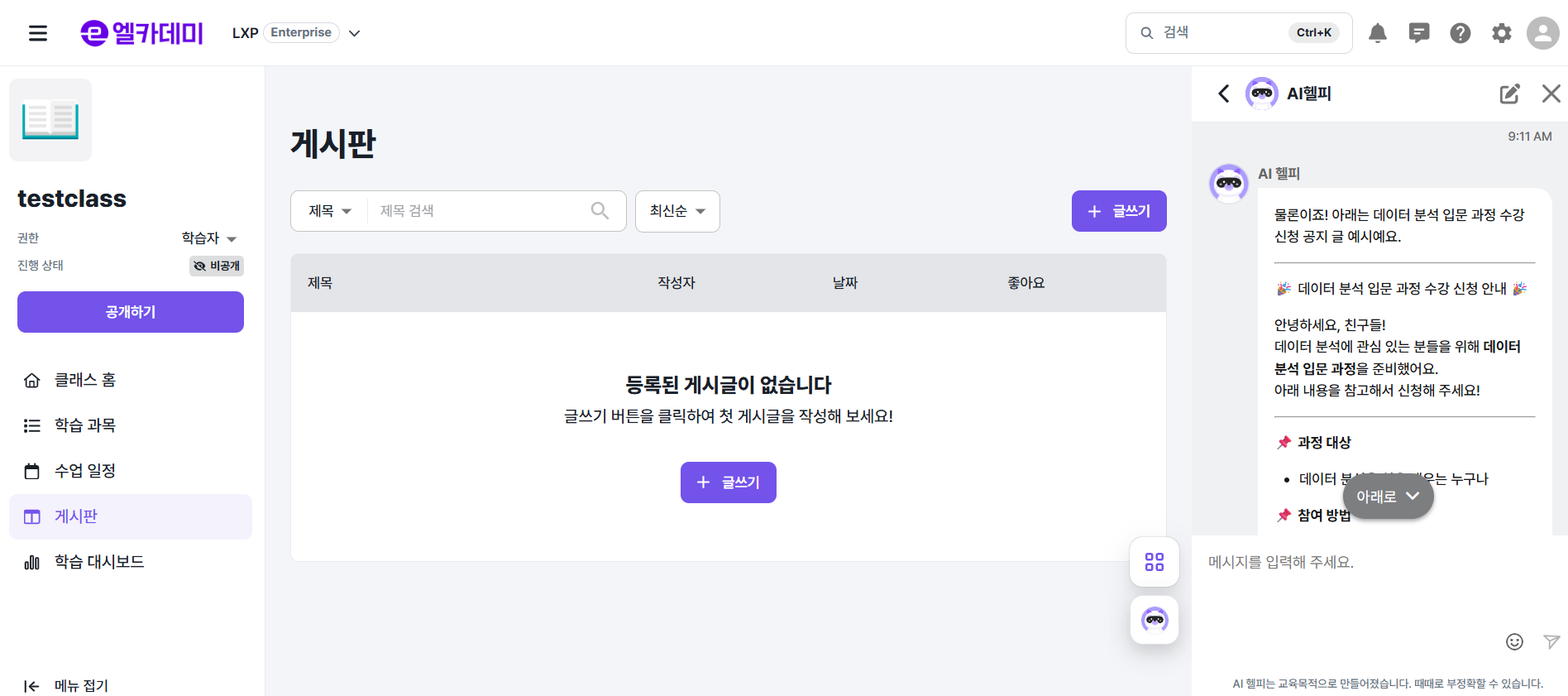Open the hamburger main menu

click(x=38, y=33)
